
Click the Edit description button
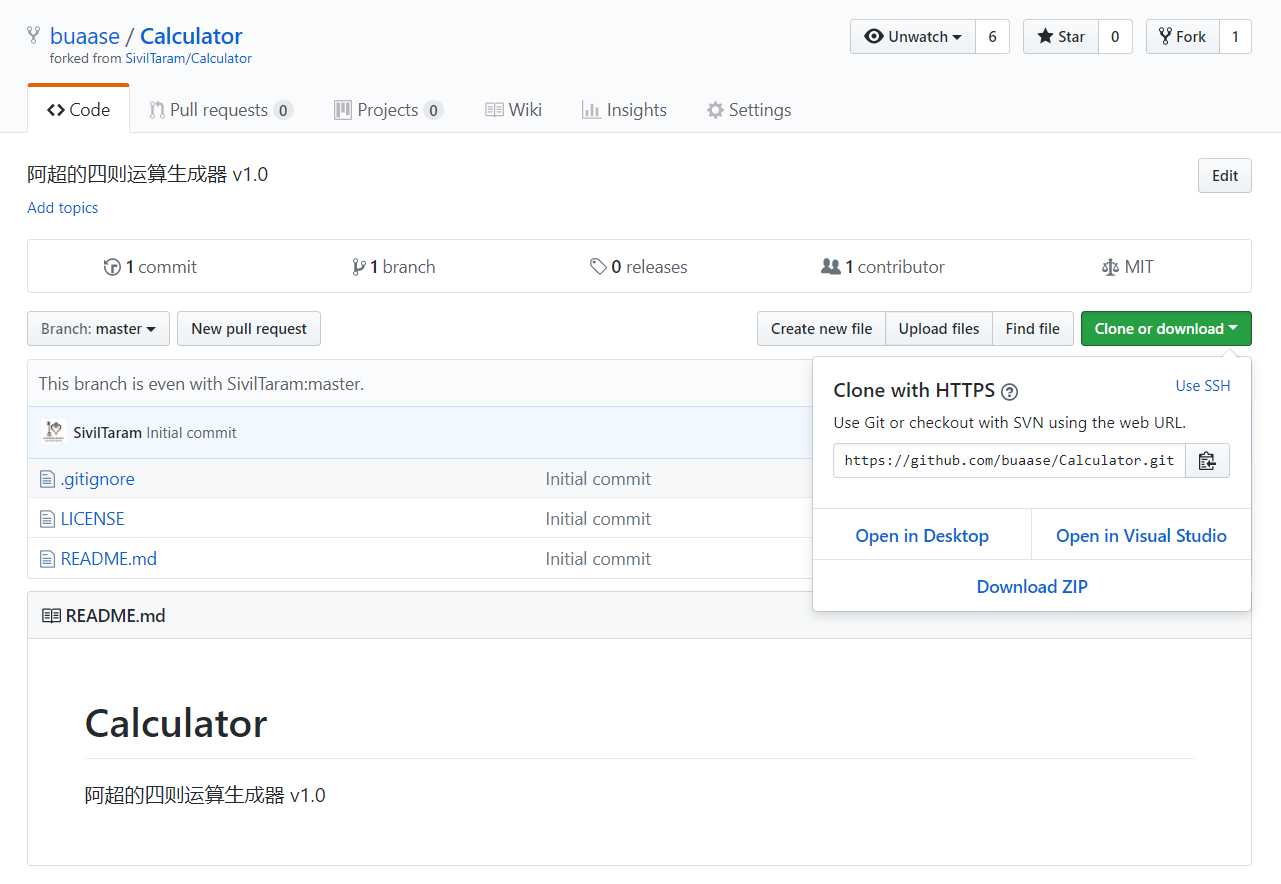click(x=1225, y=176)
